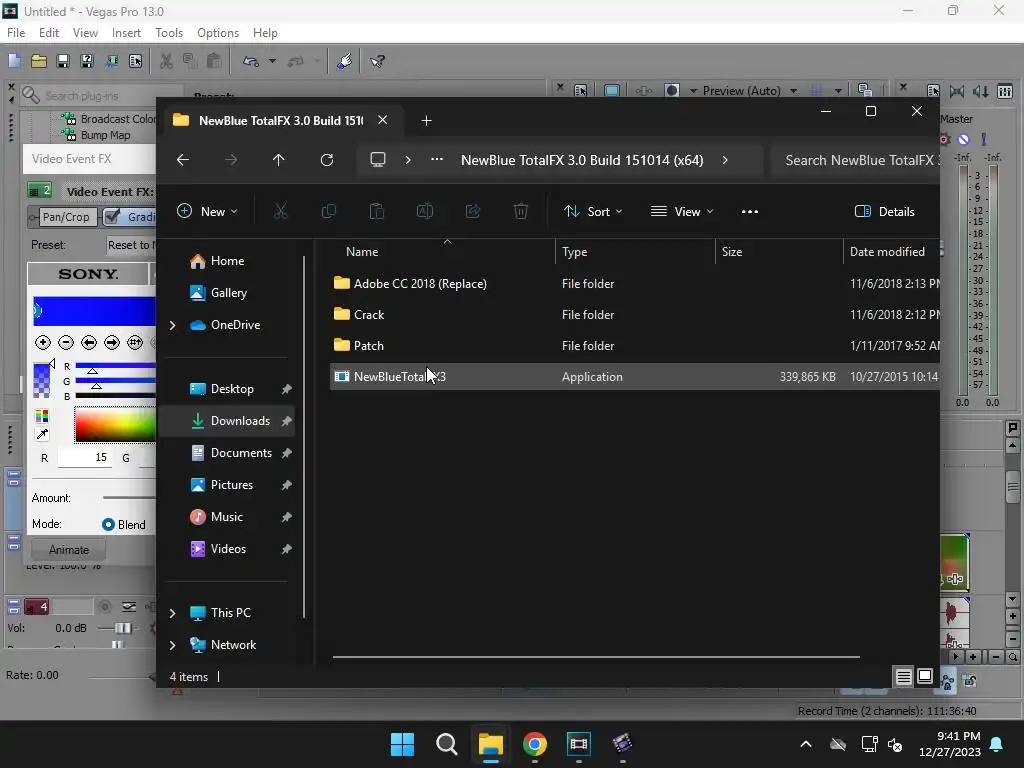Image resolution: width=1024 pixels, height=768 pixels.
Task: Click the Search plug-ins field
Action: click(x=101, y=96)
